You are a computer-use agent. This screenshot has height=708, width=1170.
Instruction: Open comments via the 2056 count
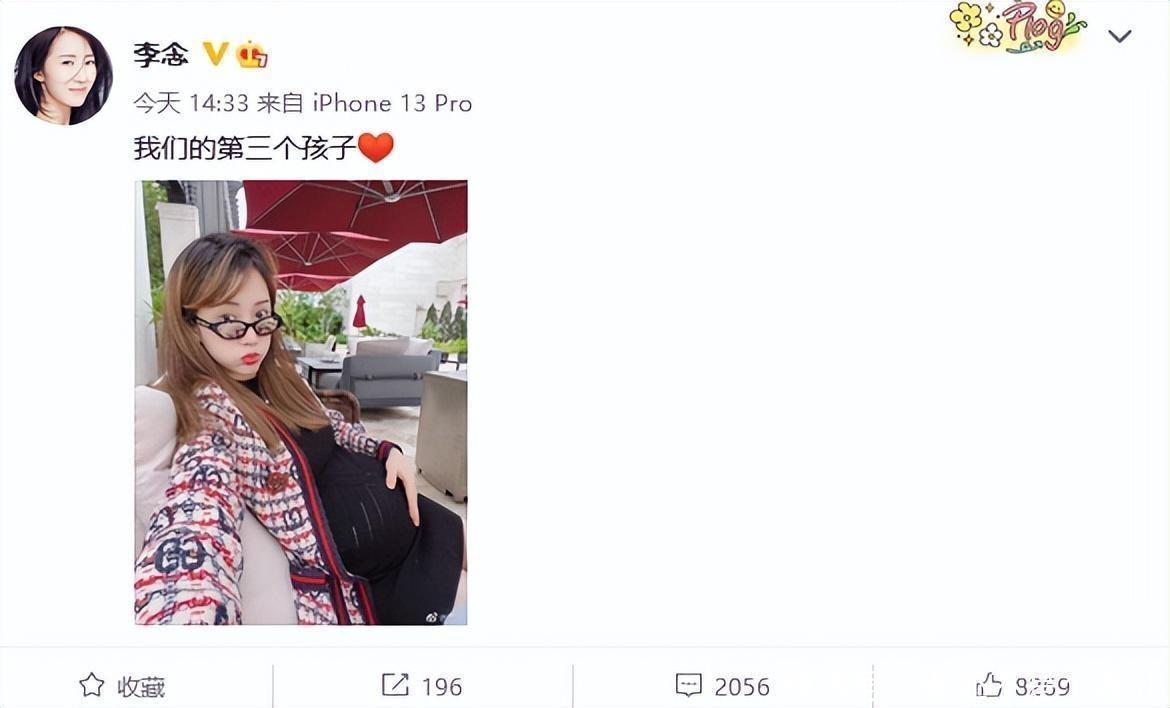[x=742, y=686]
